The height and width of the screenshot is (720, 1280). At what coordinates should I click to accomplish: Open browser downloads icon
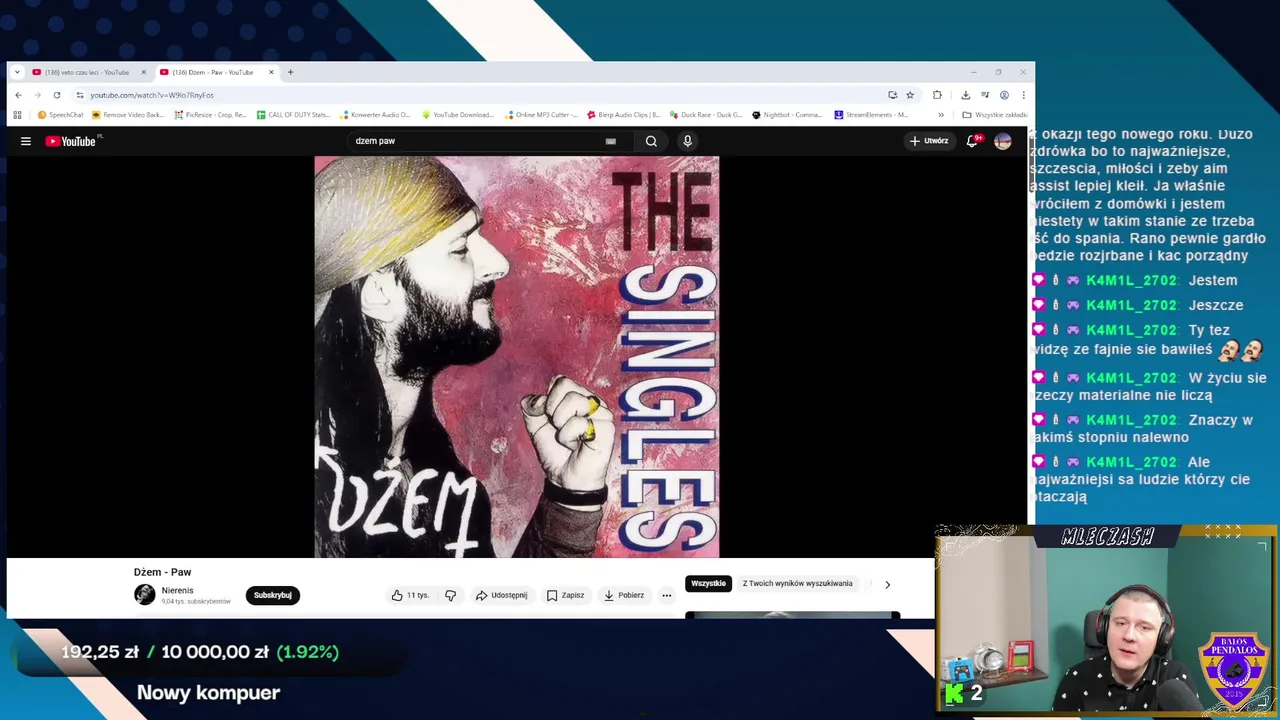[965, 95]
